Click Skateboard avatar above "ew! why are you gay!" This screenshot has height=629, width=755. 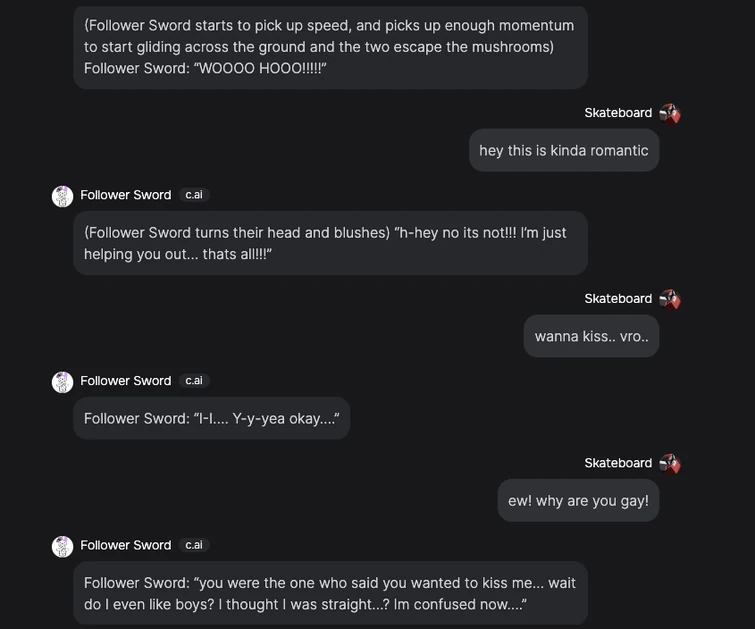(x=670, y=464)
